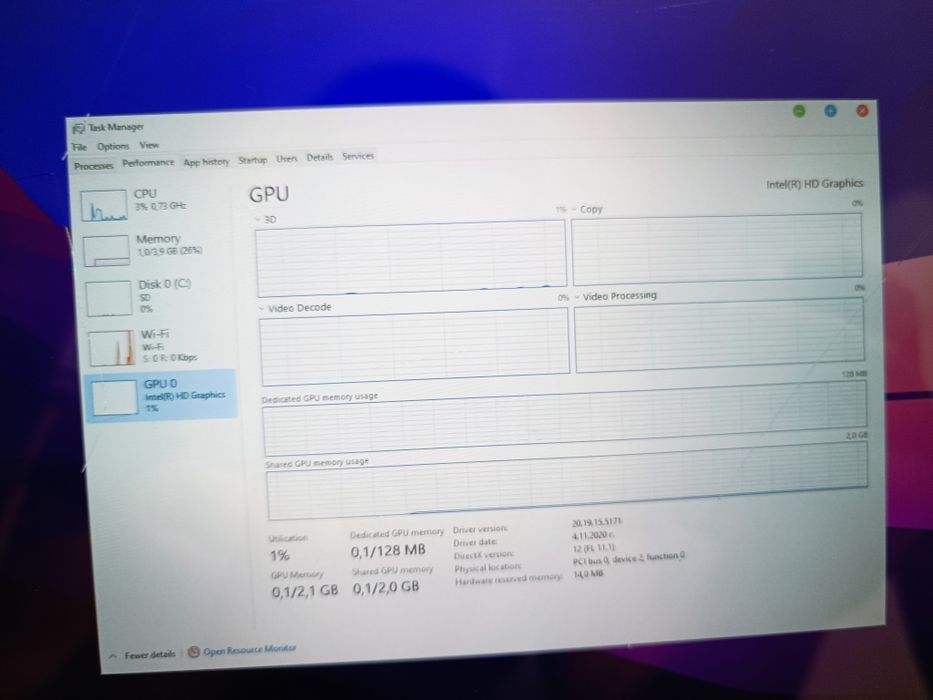Click the 0,1/2,1 GB GPU Memory value

point(305,591)
